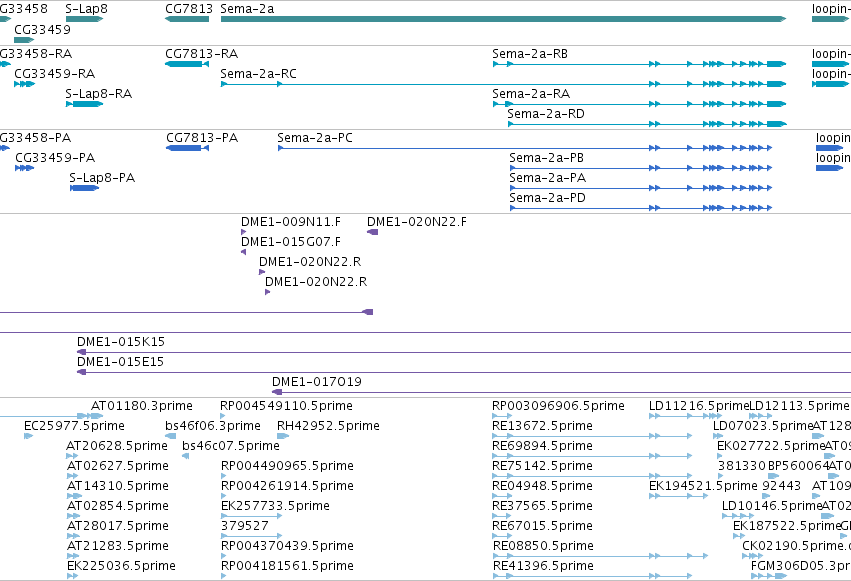Select the S-Lap8-PA protein feature
Image resolution: width=851 pixels, height=581 pixels.
tap(84, 188)
